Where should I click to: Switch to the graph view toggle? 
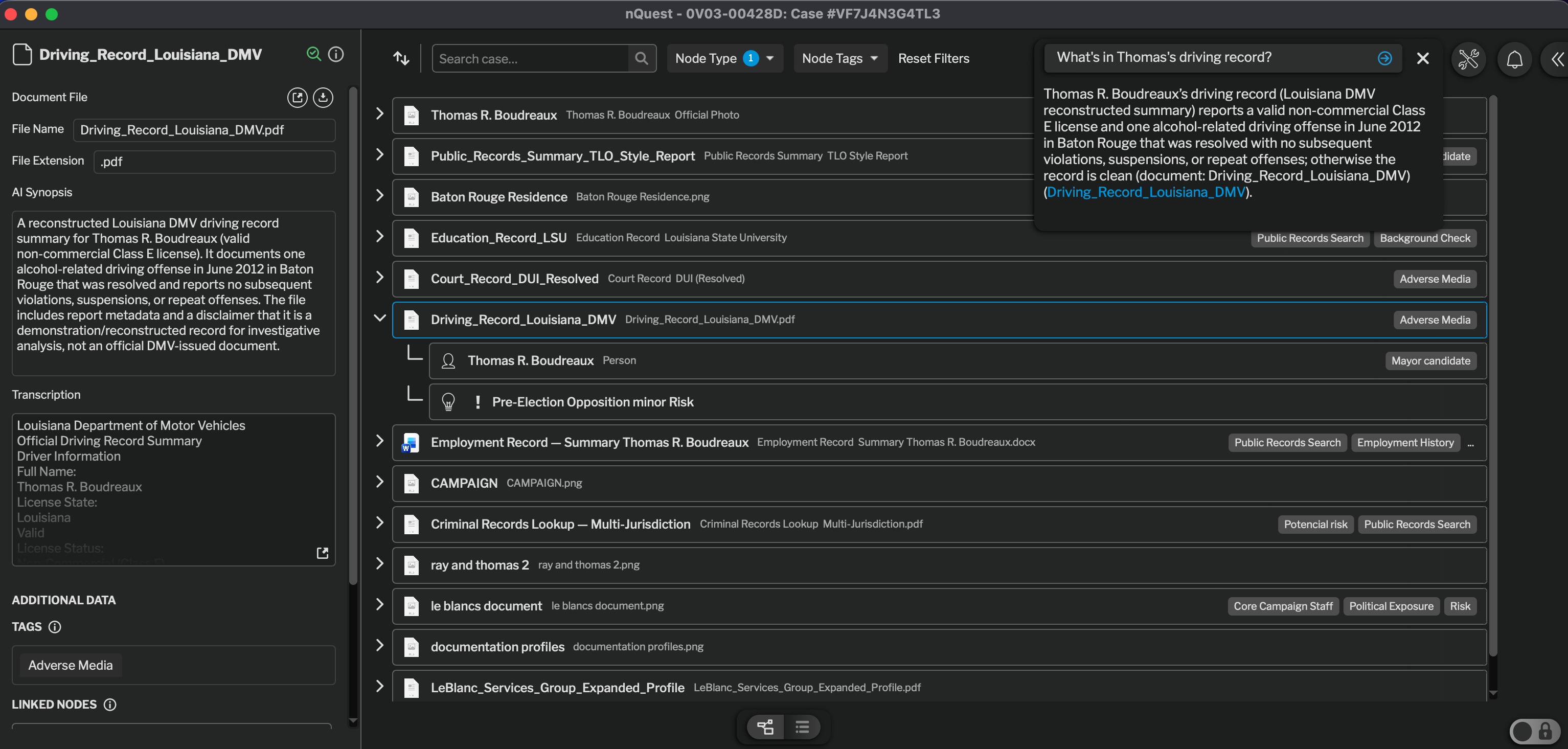click(765, 727)
